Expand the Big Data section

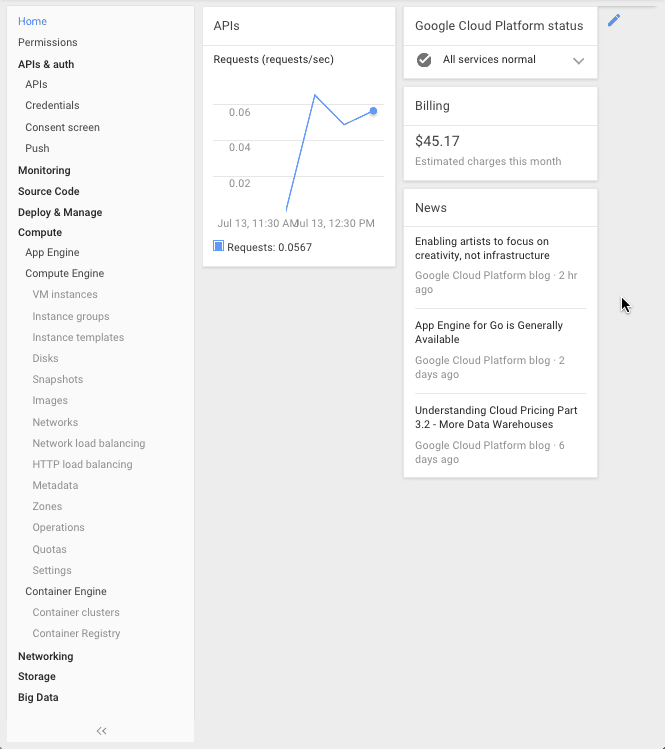[38, 698]
